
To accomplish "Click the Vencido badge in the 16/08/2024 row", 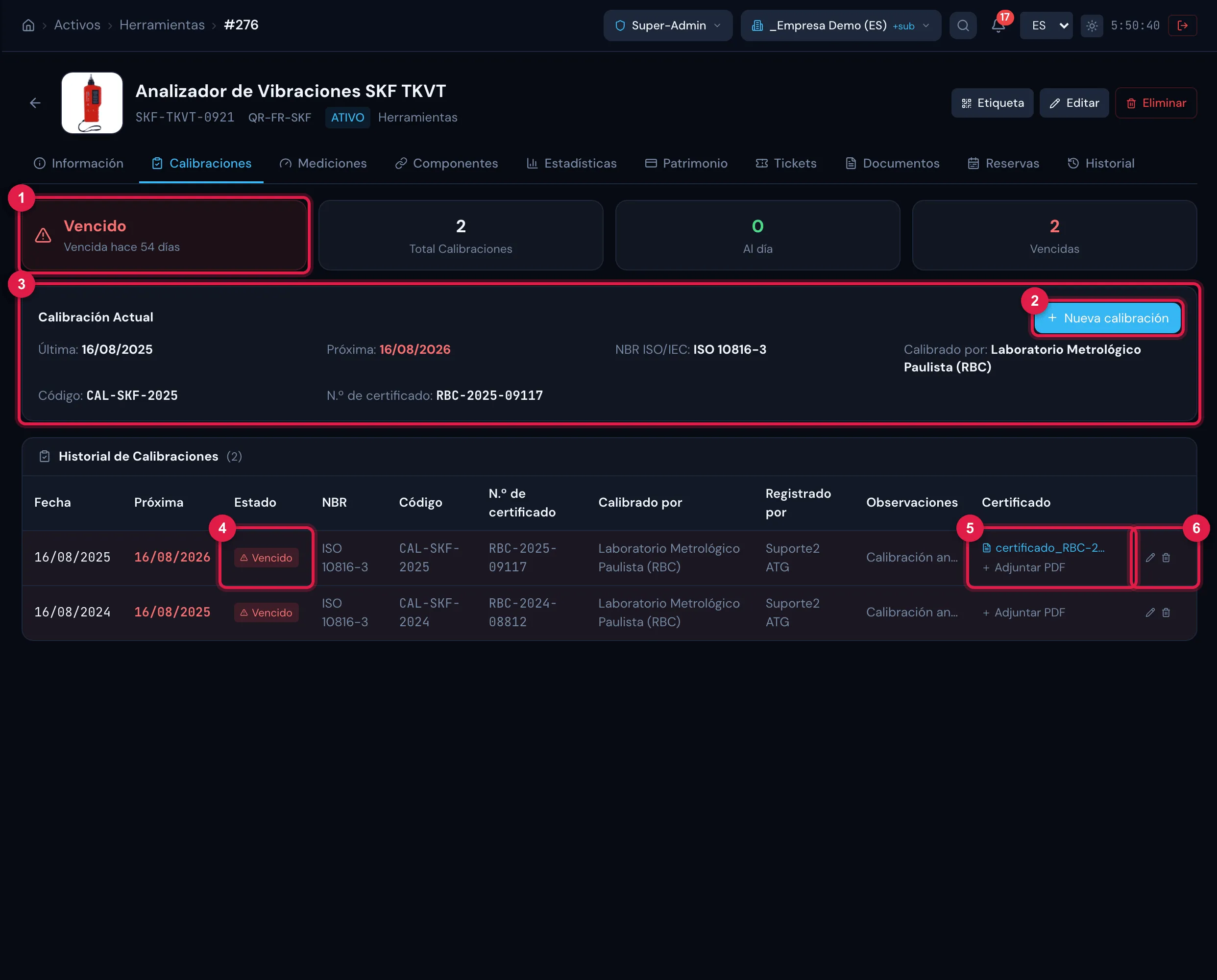I will click(267, 612).
